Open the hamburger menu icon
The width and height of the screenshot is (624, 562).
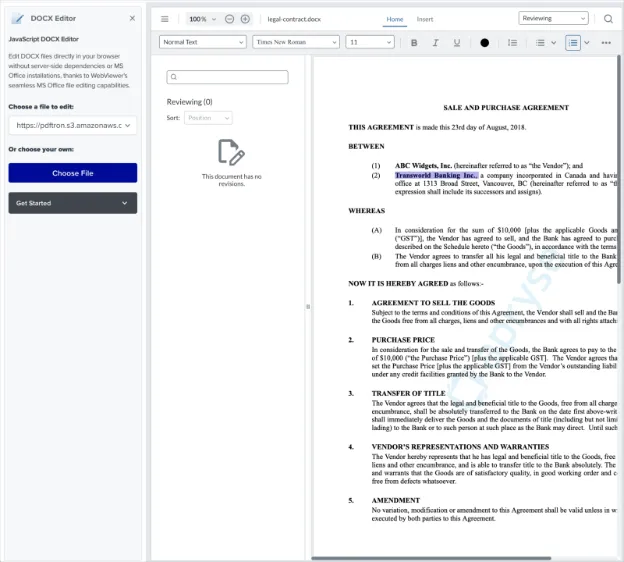coord(165,19)
